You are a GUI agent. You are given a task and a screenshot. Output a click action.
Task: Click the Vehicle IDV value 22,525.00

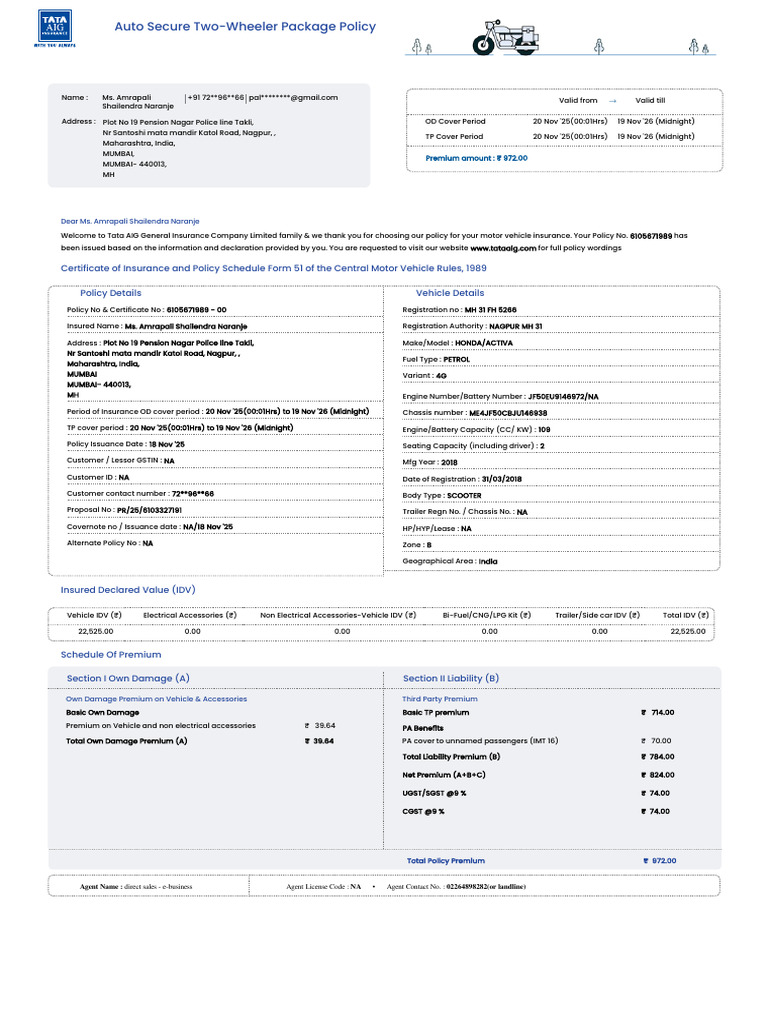[x=95, y=632]
